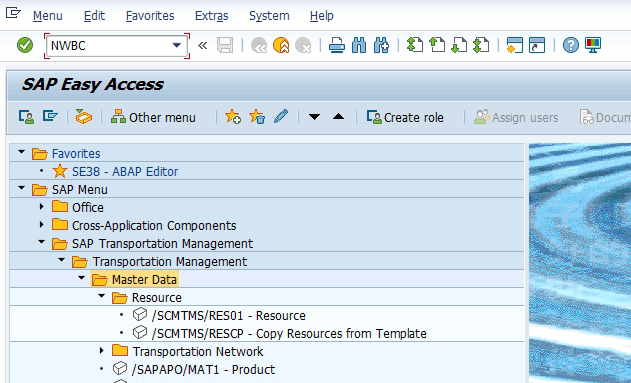Click the Save diskette icon

click(x=225, y=45)
